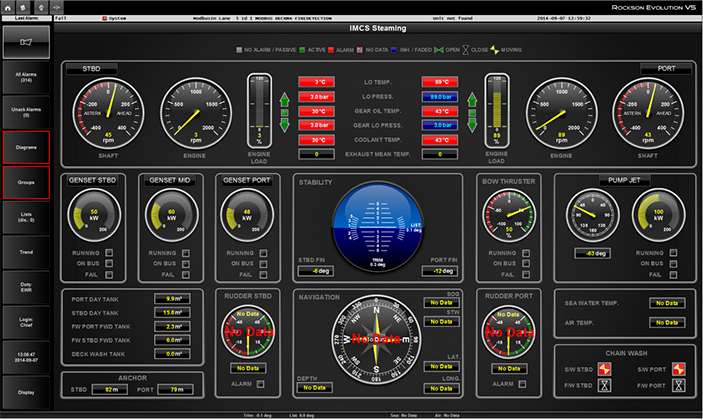The height and width of the screenshot is (420, 703).
Task: Click the STBD engine load up arrow
Action: click(x=284, y=100)
